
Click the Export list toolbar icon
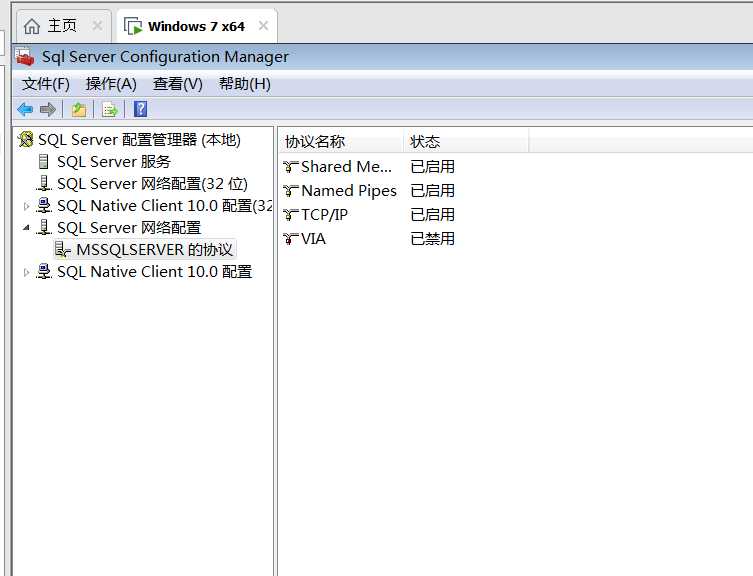tap(109, 110)
